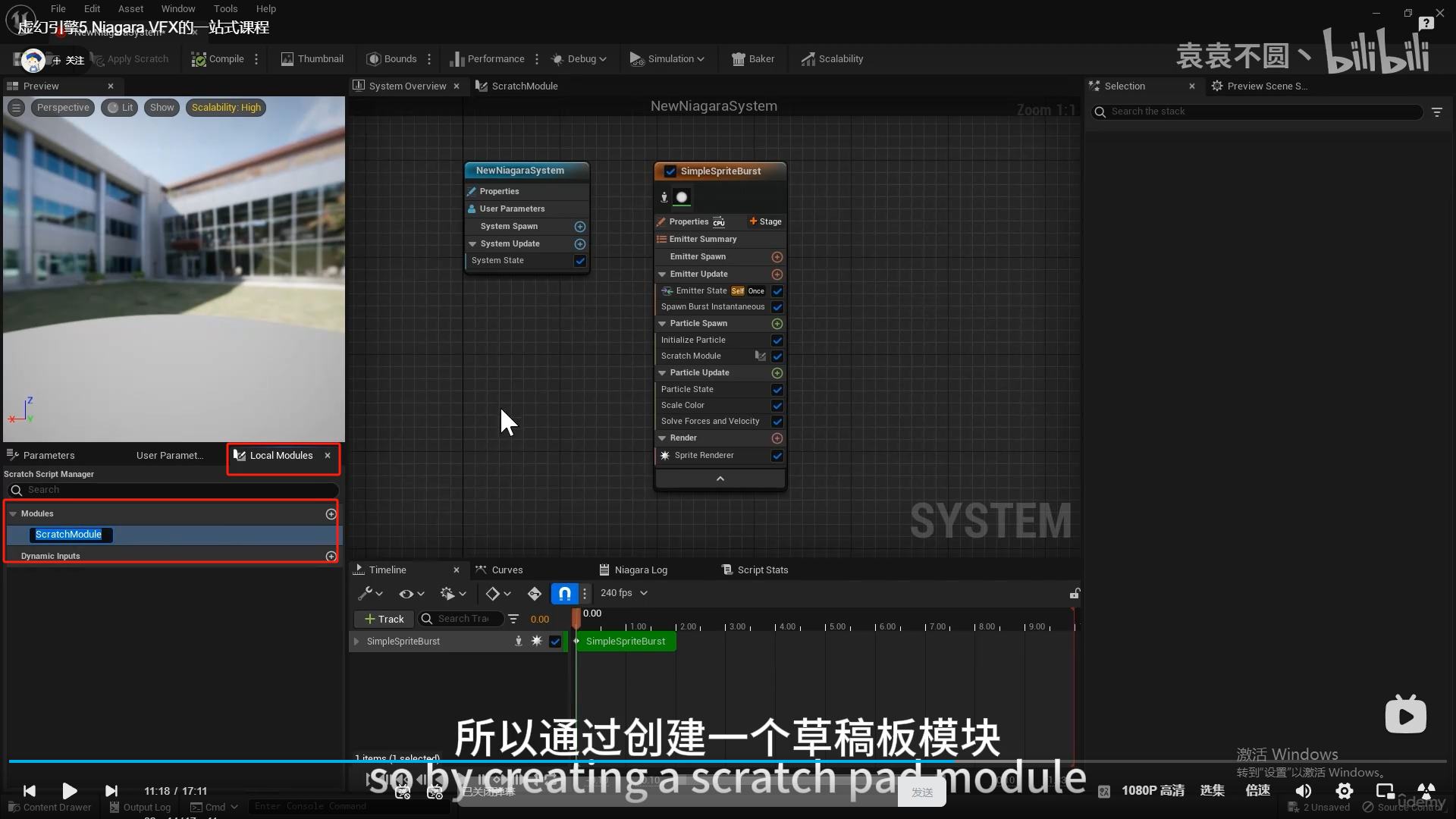
Task: Uncheck Sprite Renderer enabled checkbox
Action: pos(777,456)
